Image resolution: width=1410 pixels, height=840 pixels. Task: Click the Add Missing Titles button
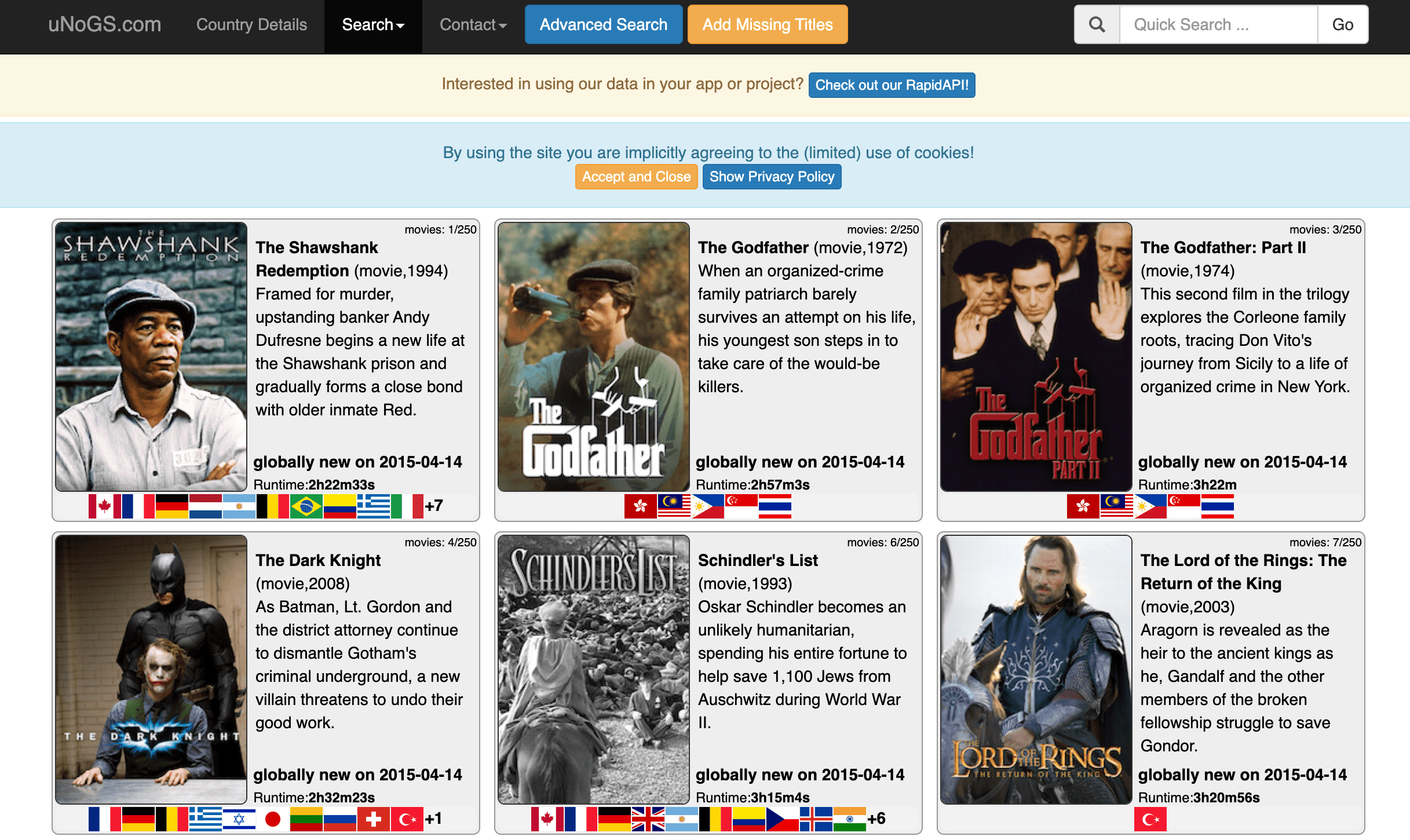pyautogui.click(x=768, y=24)
